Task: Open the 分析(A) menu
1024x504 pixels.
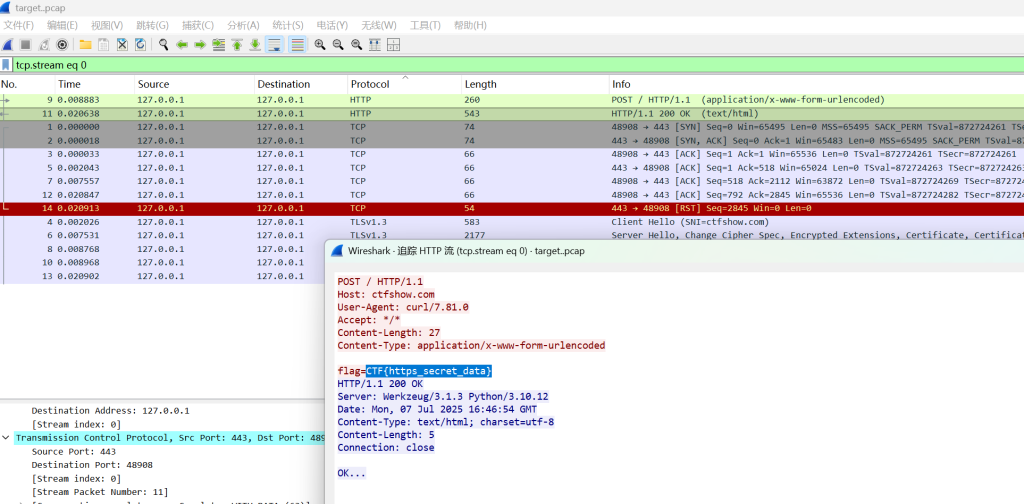Action: coord(243,25)
